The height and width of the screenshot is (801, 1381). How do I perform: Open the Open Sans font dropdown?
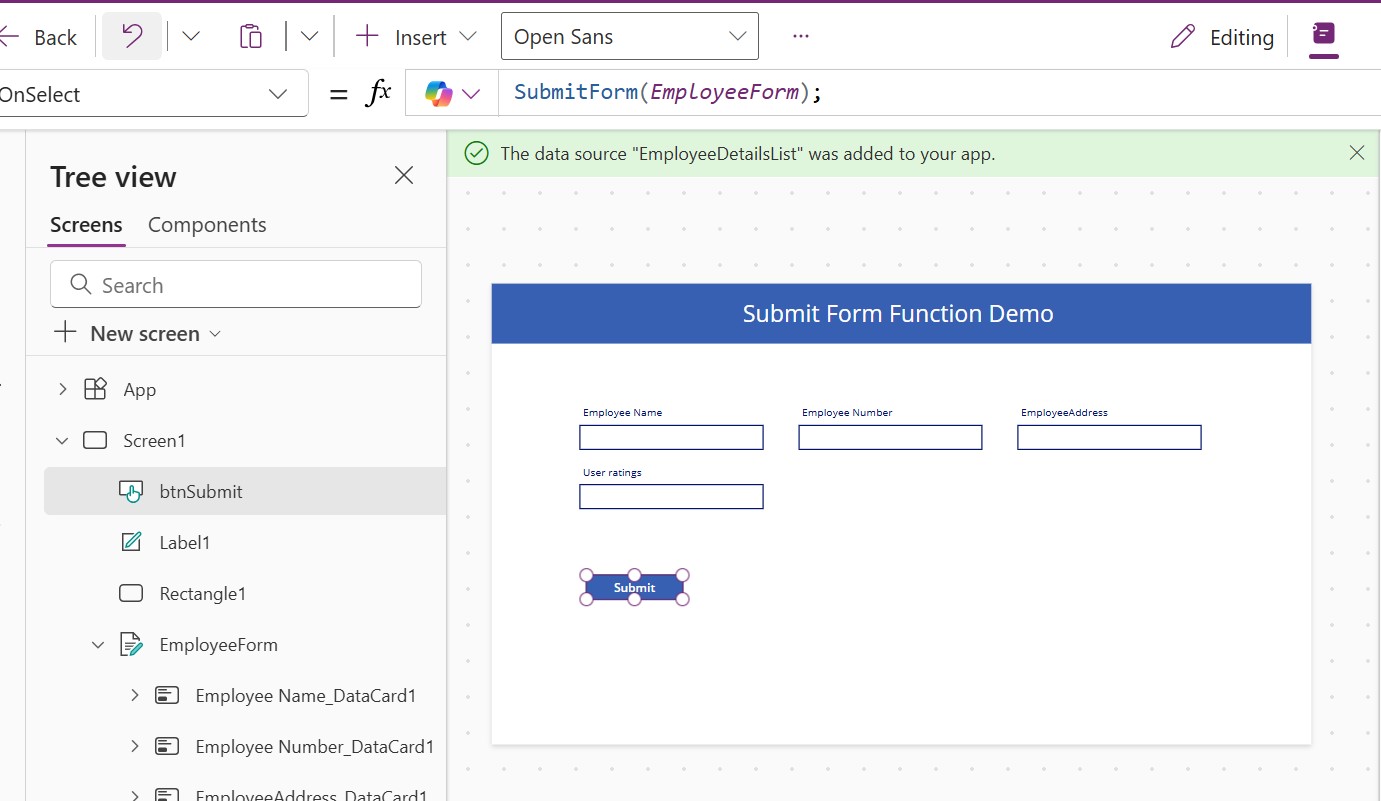click(x=629, y=37)
